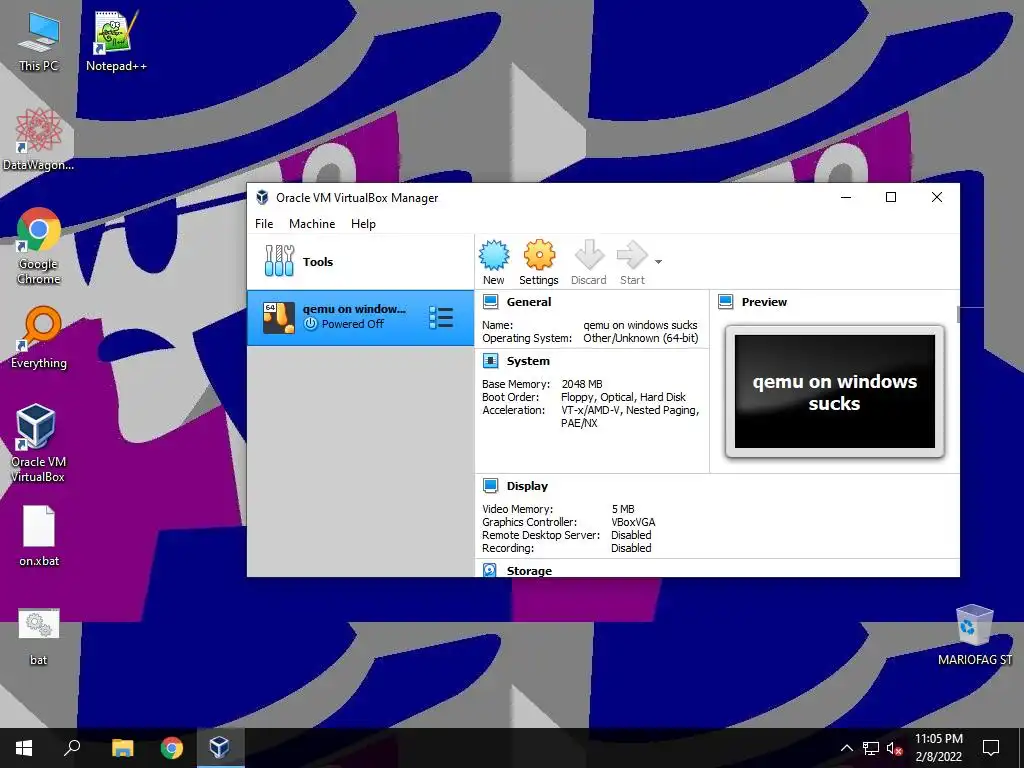Open the notification center icon
Viewport: 1024px width, 768px height.
pyautogui.click(x=991, y=748)
